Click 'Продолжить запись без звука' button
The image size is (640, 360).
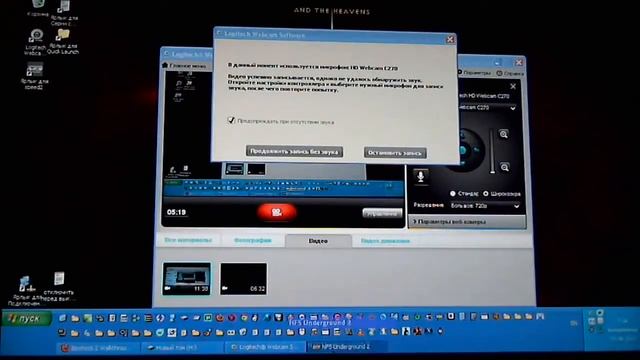[x=294, y=151]
